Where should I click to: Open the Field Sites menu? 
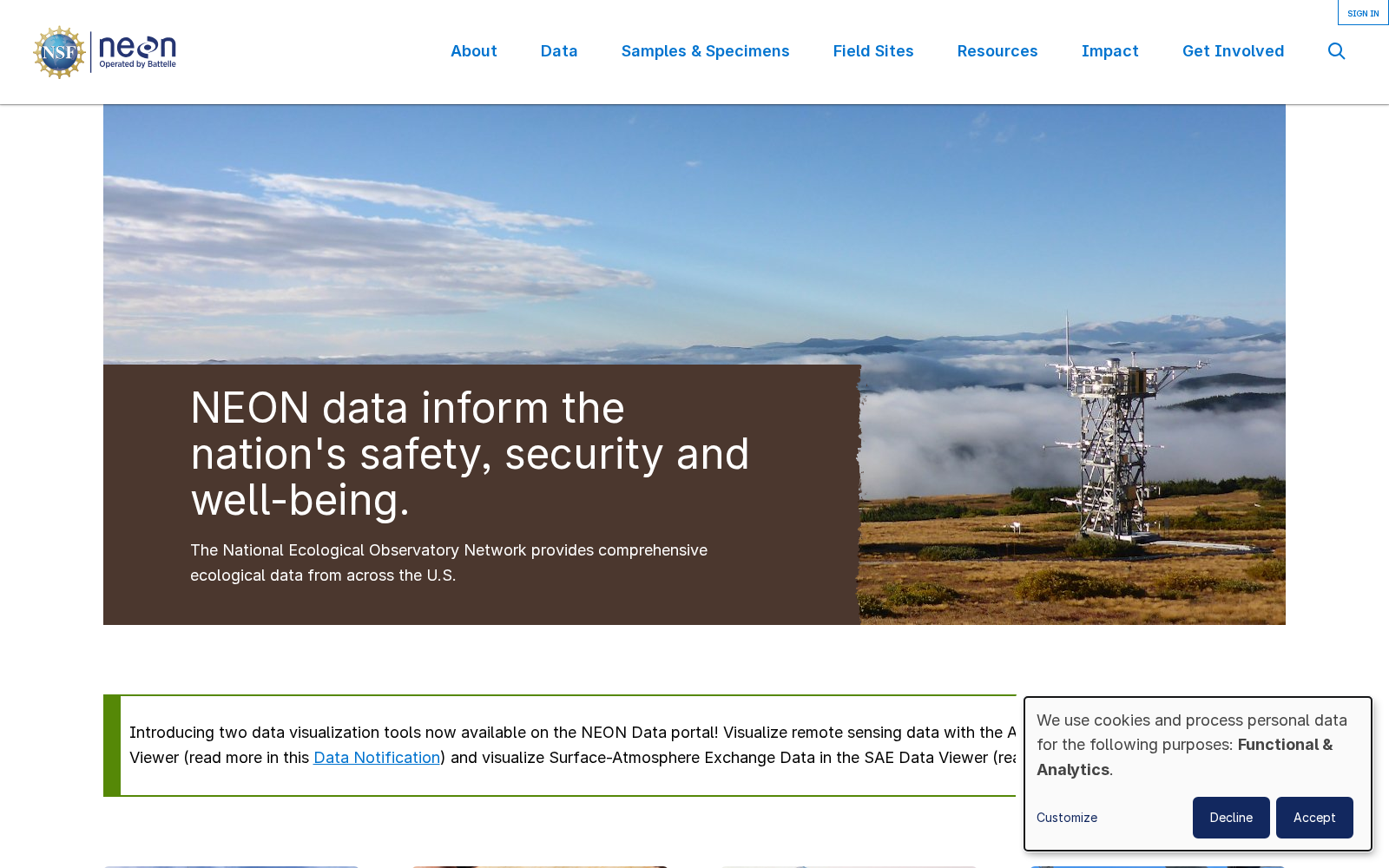point(873,51)
